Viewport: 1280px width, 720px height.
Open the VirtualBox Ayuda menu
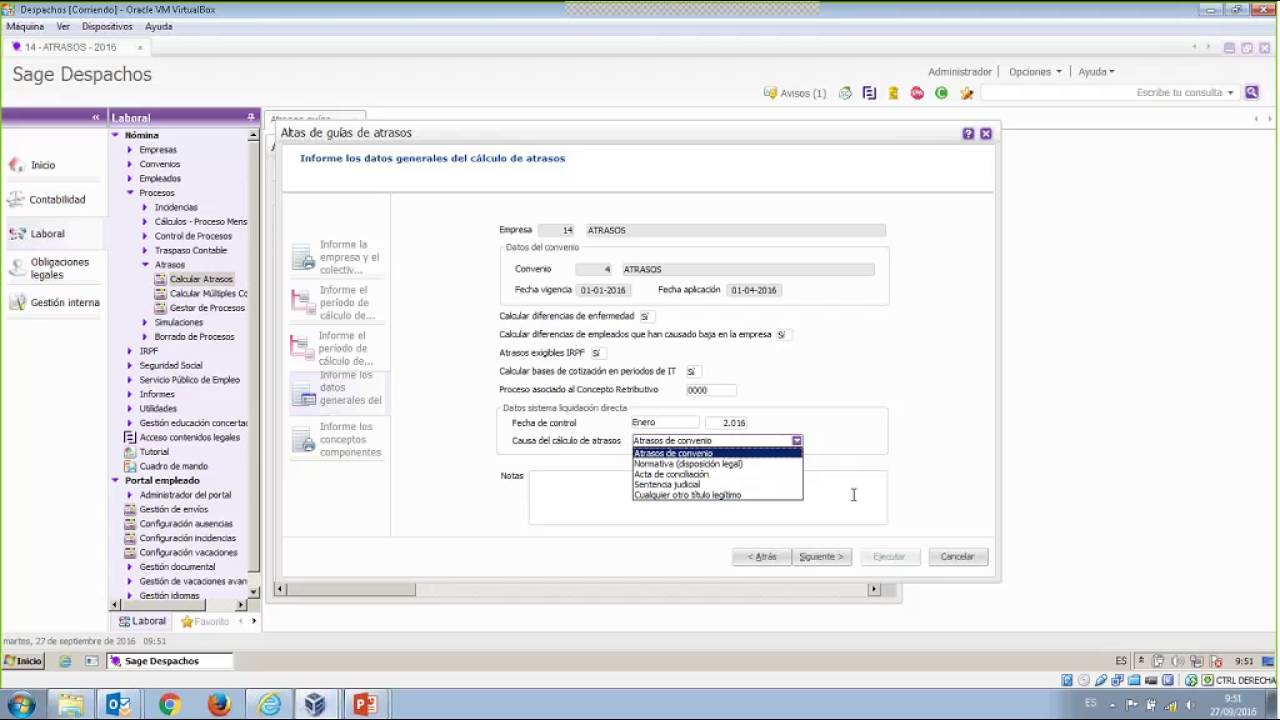point(158,27)
